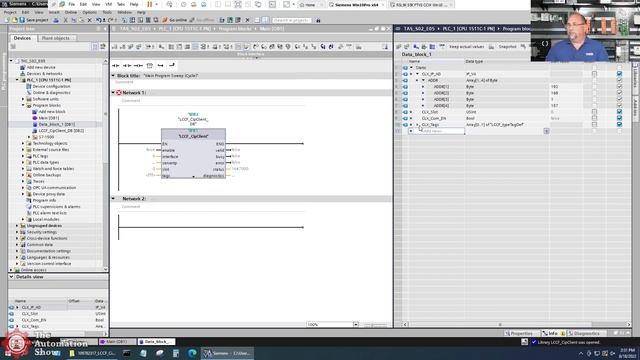
Task: Toggle right checkbox on ADDR[1] row
Action: [619, 87]
